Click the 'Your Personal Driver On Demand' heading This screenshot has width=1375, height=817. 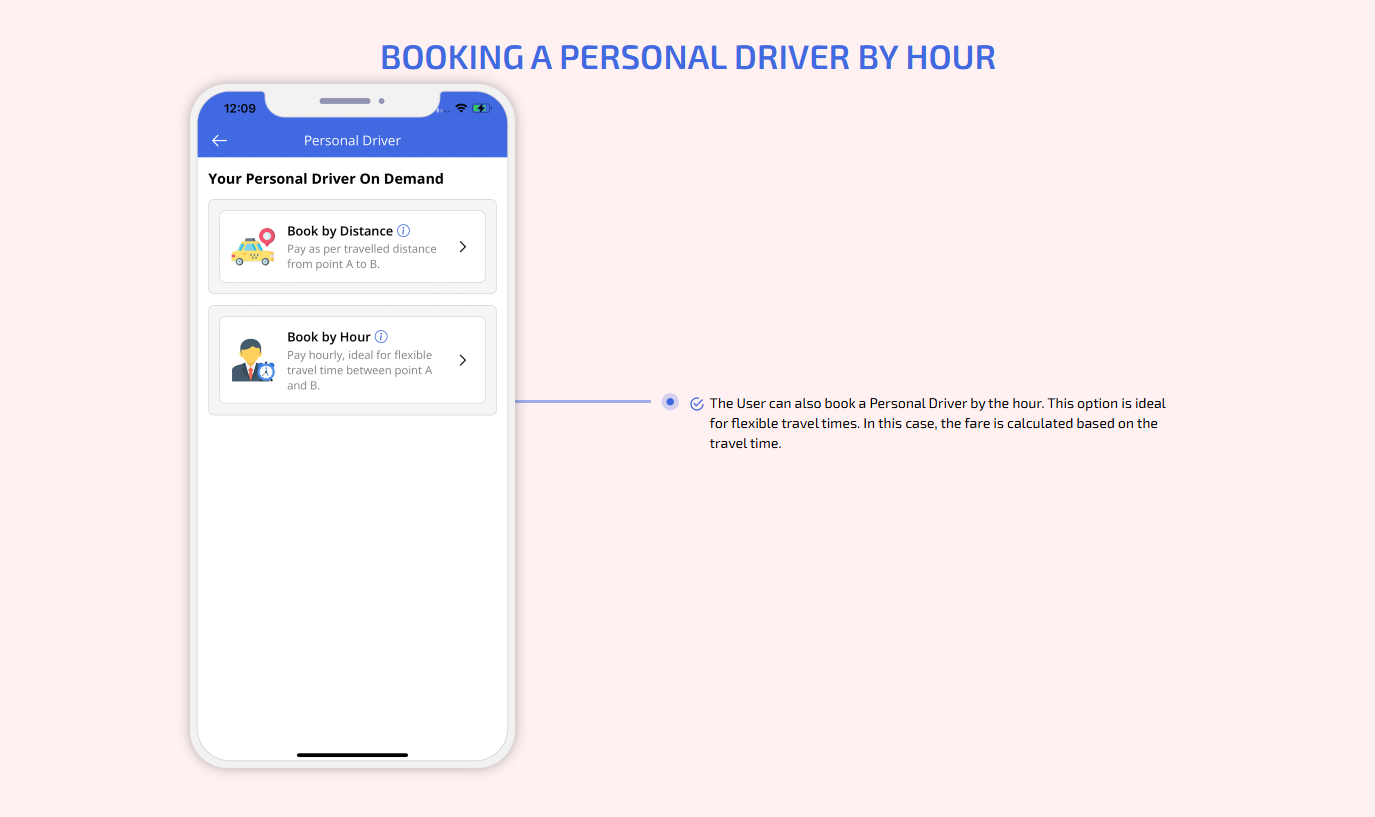[x=326, y=179]
